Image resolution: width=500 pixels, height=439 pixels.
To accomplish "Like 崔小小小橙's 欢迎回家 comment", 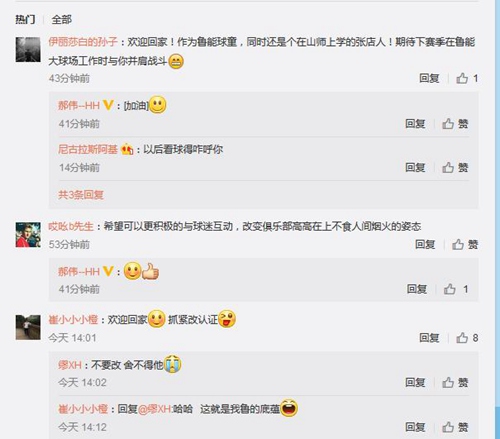I will [467, 338].
